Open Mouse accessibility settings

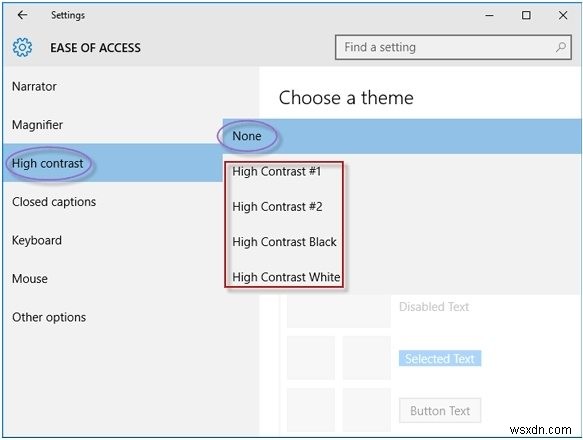click(x=30, y=279)
